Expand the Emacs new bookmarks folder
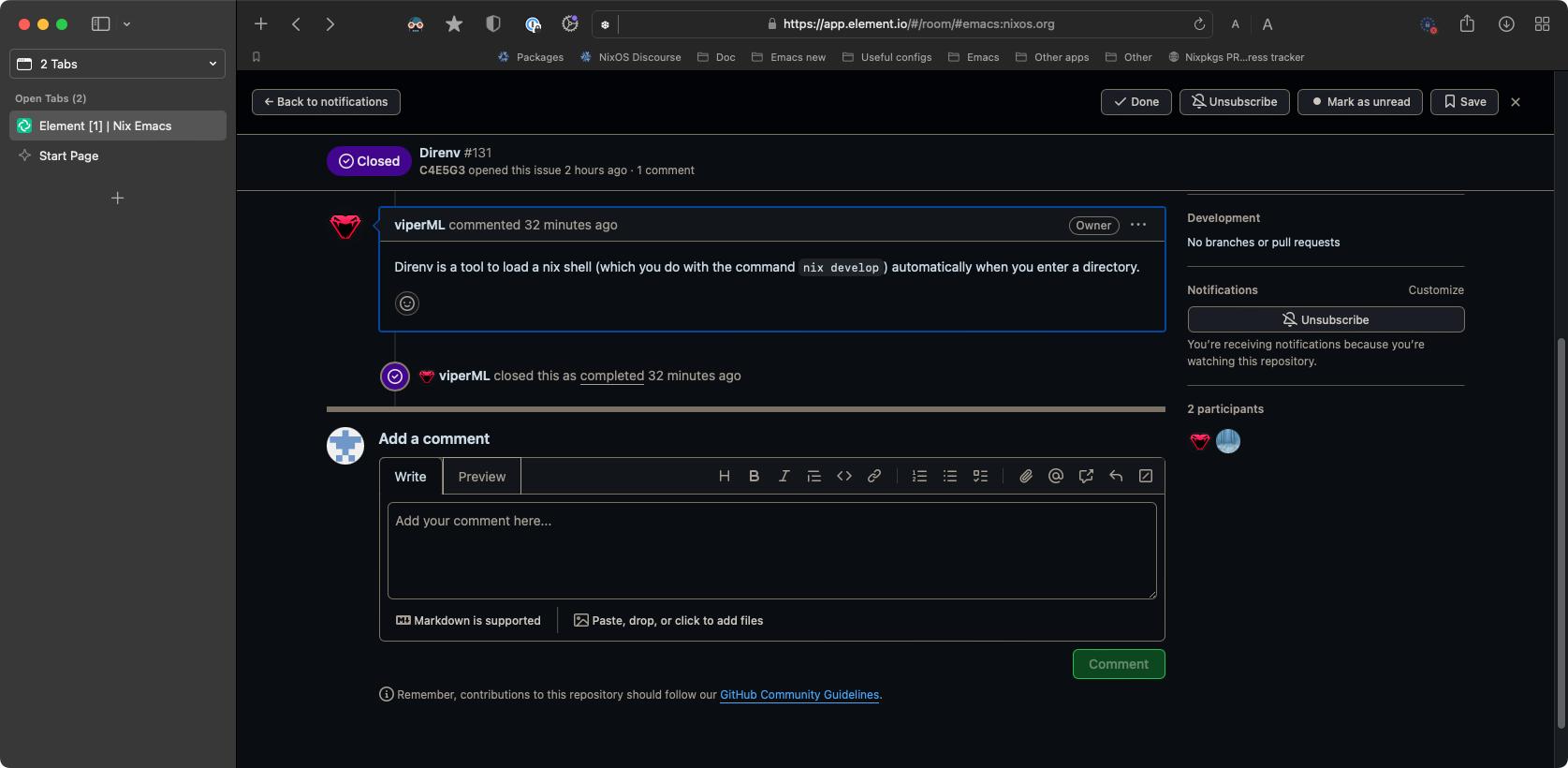The height and width of the screenshot is (768, 1568). coord(788,57)
